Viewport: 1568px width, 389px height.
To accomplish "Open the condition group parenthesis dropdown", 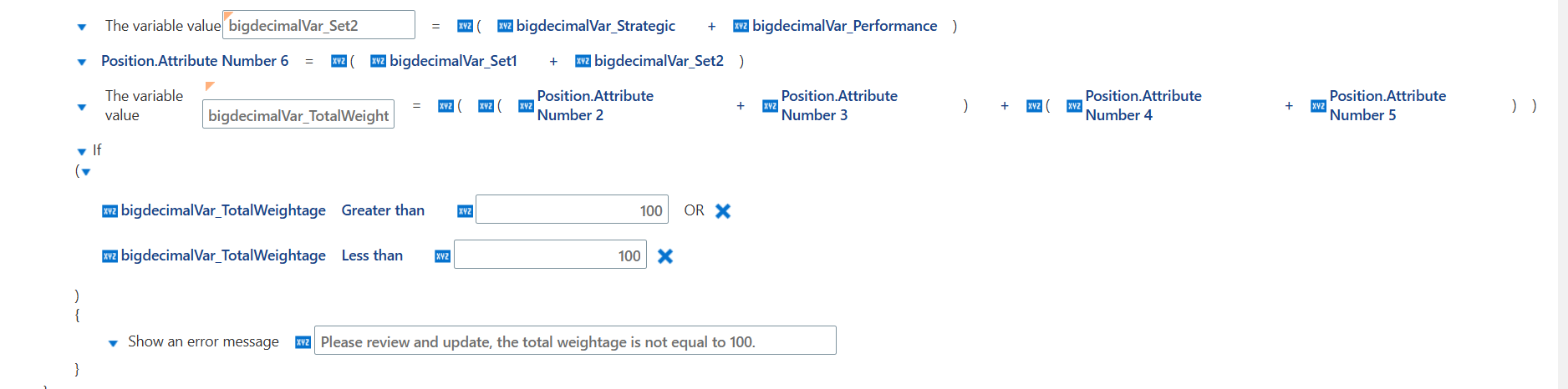I will pos(86,172).
